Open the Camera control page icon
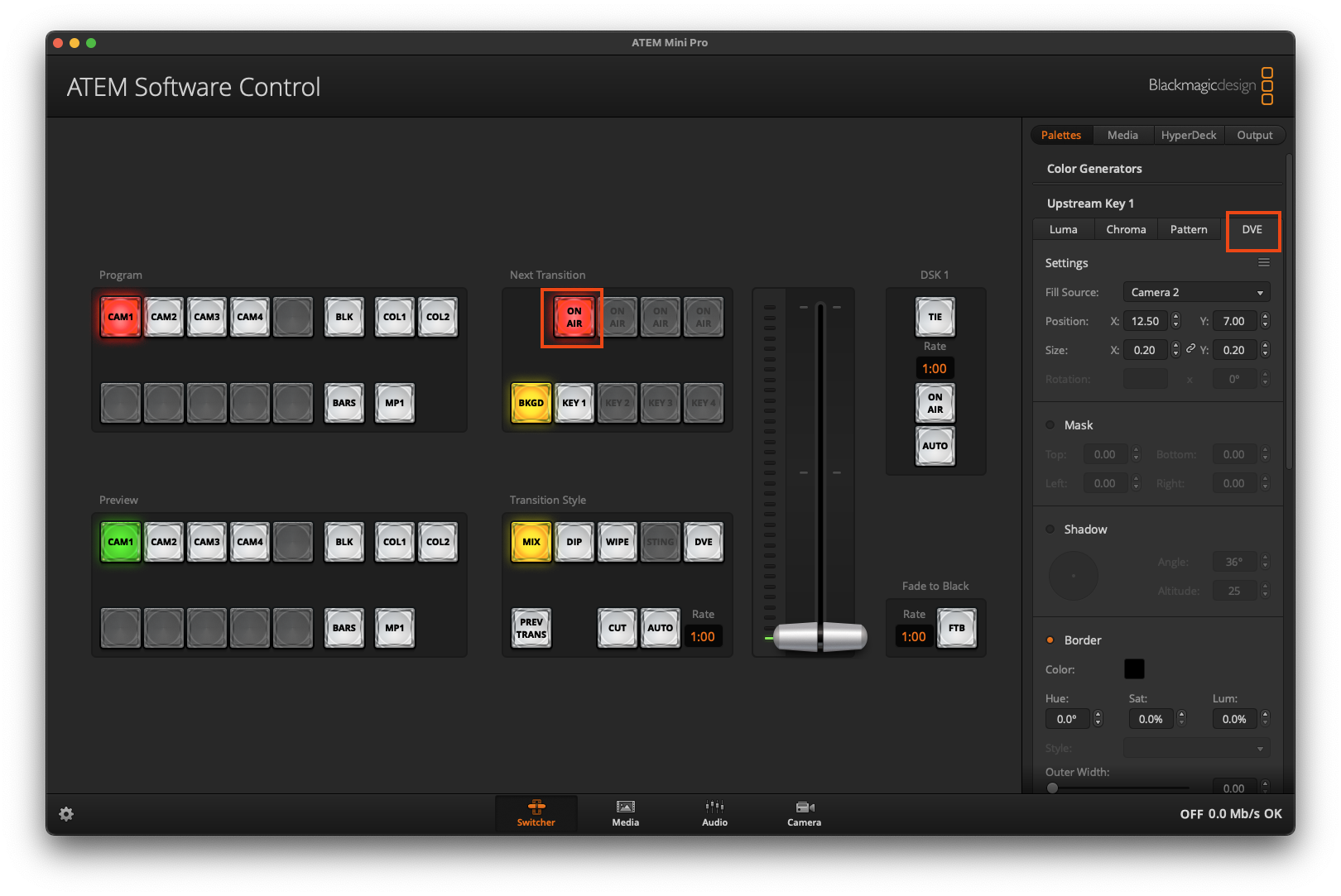Viewport: 1341px width, 896px height. click(805, 814)
